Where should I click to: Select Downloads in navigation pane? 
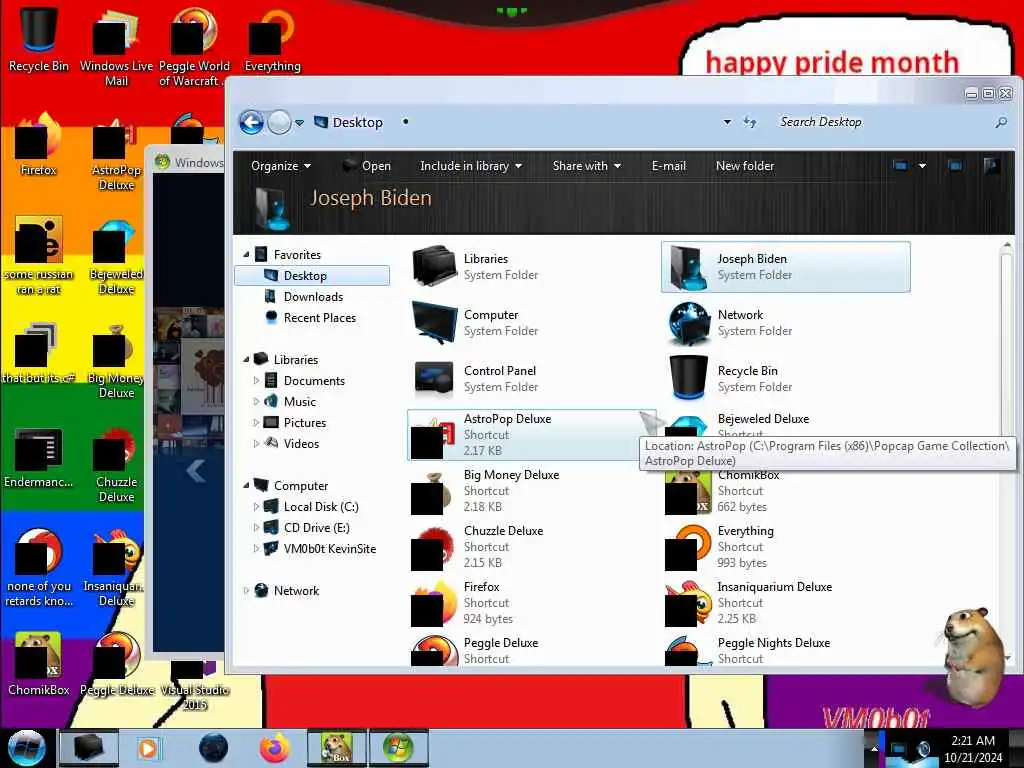point(313,296)
